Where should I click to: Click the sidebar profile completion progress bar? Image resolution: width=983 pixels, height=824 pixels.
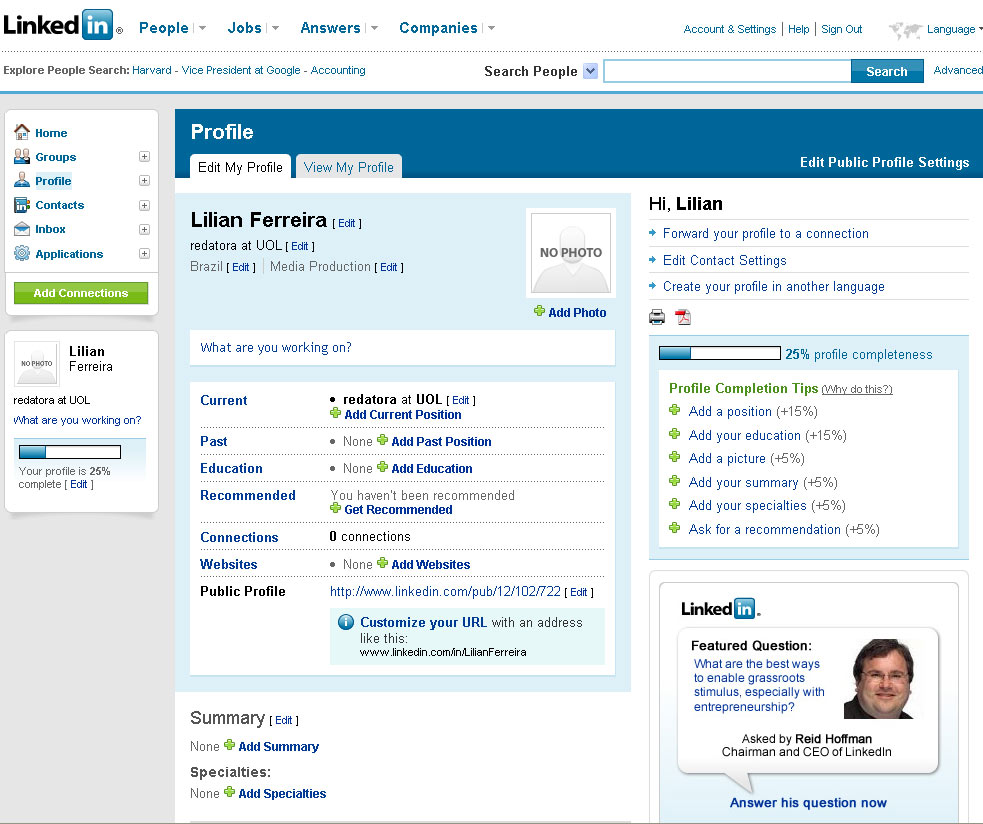(x=70, y=452)
